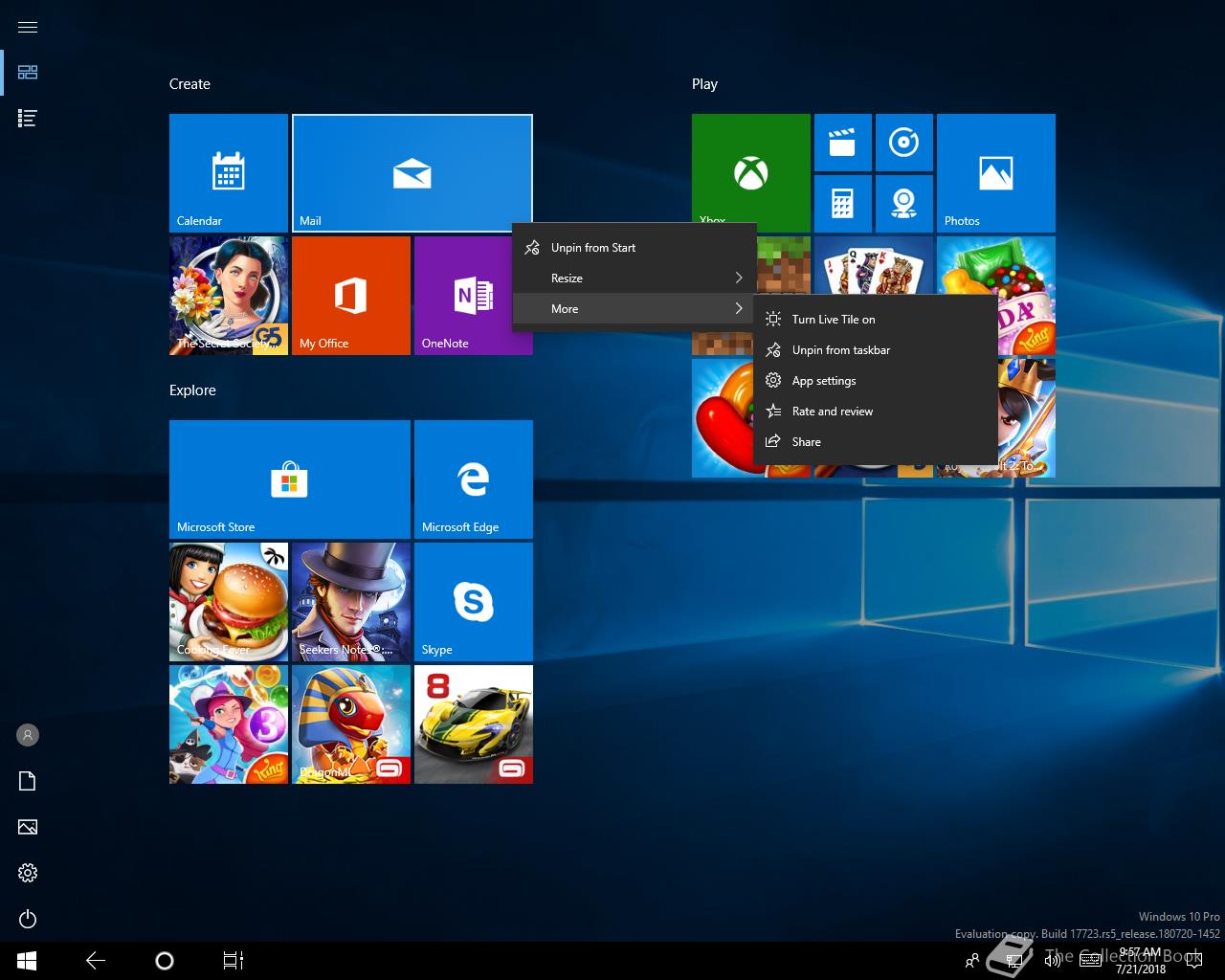Screen dimensions: 1225x980
Task: Launch the Asphalt 8 racing tile
Action: pos(474,724)
